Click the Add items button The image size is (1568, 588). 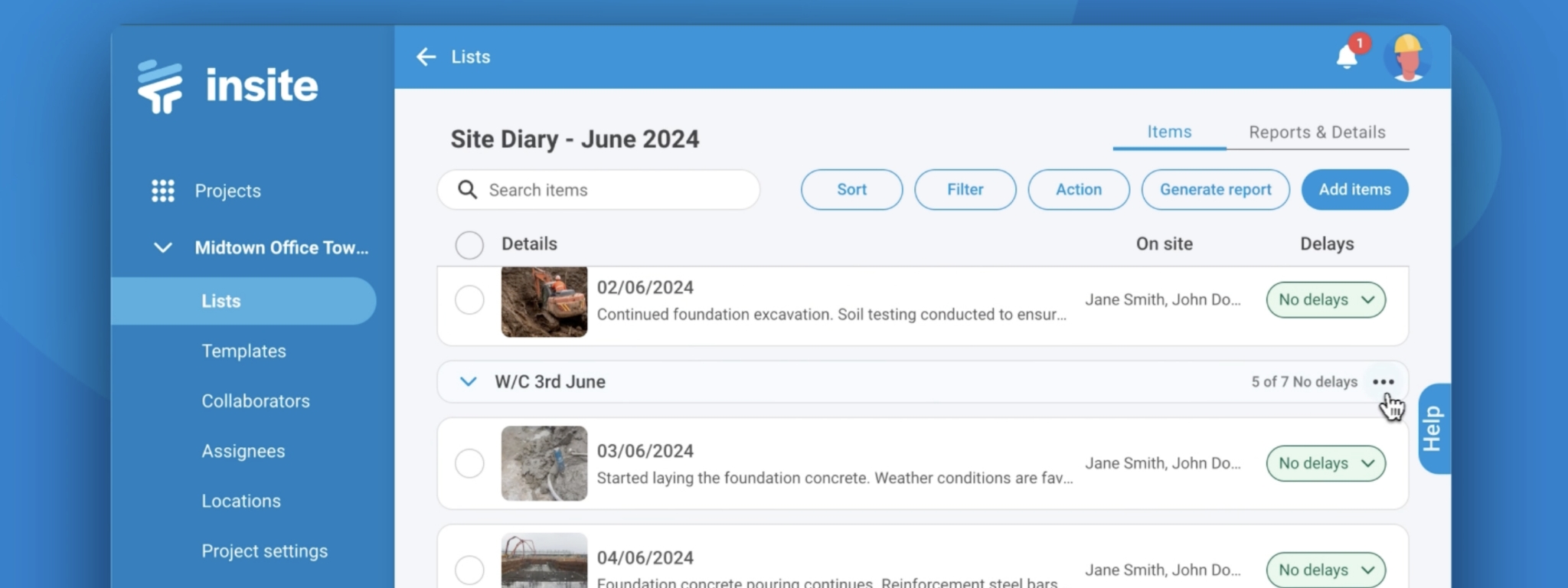coord(1354,190)
